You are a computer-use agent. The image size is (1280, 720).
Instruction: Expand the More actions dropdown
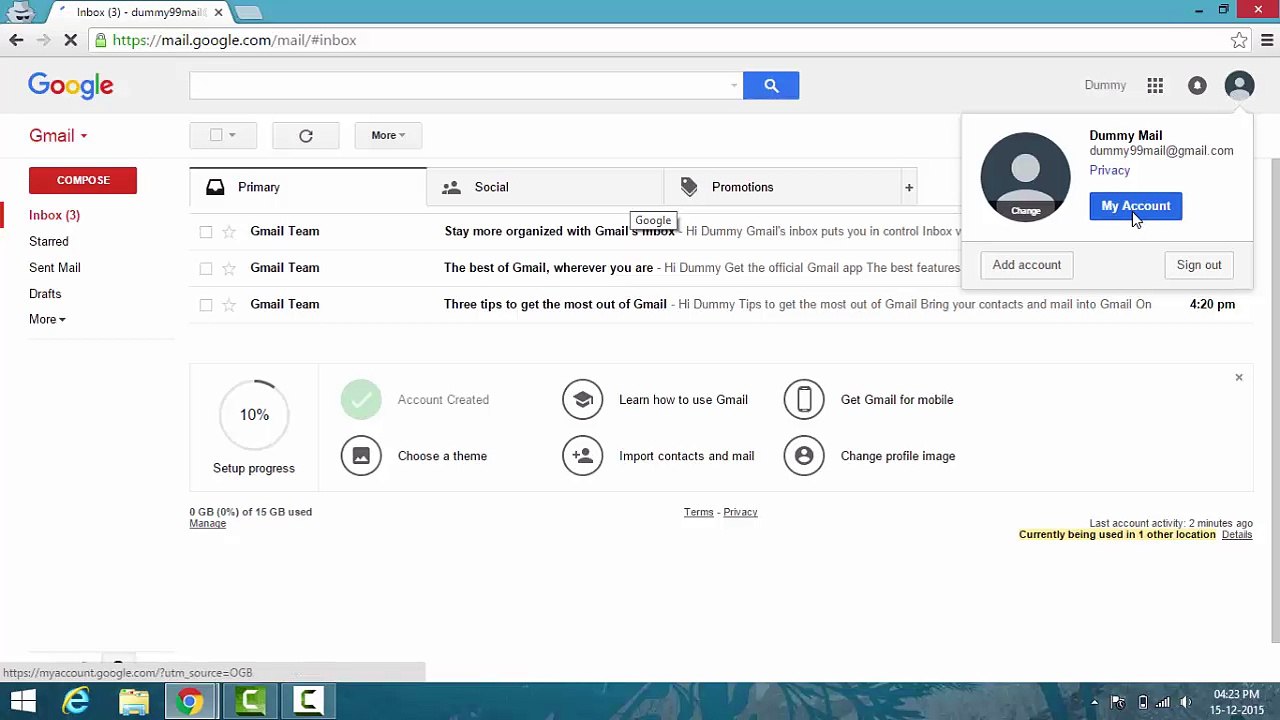(388, 136)
